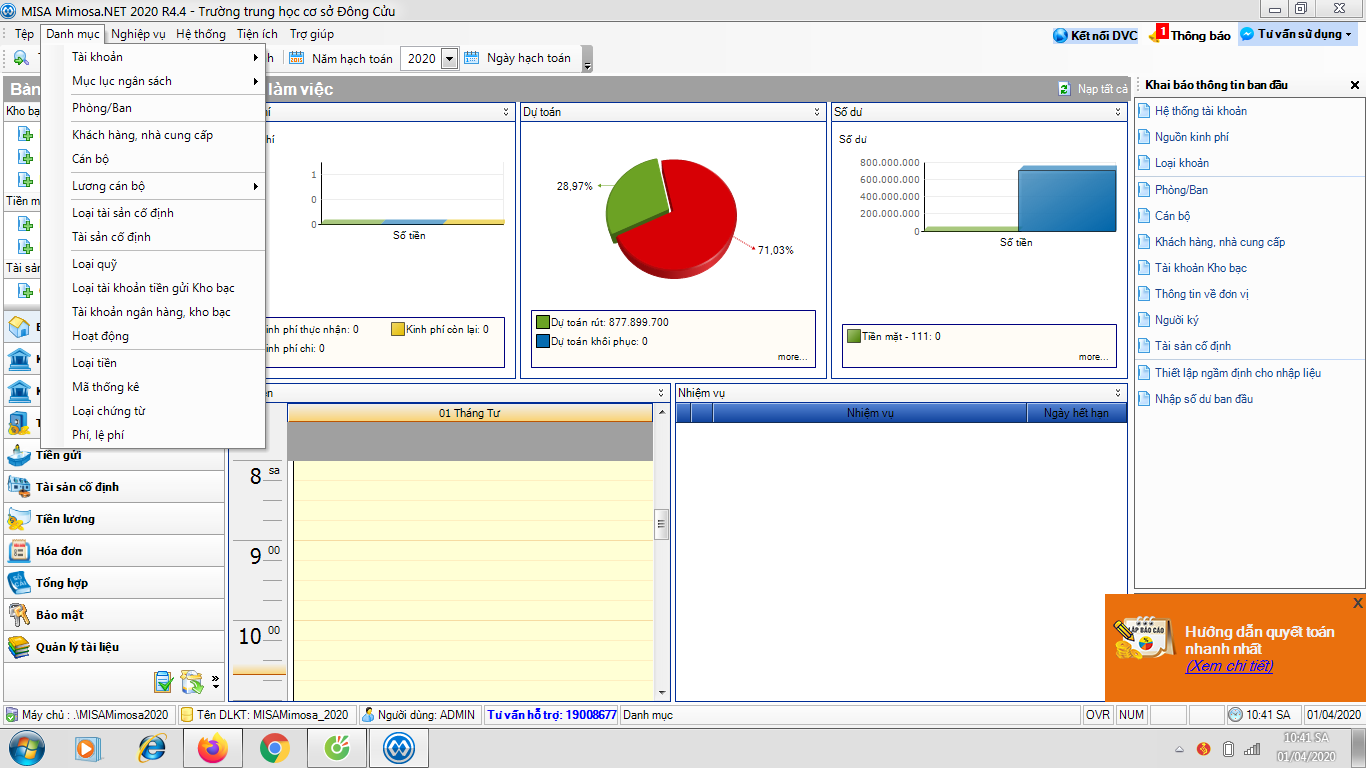Open Loại khoản setup link
Image resolution: width=1366 pixels, height=768 pixels.
(1181, 163)
